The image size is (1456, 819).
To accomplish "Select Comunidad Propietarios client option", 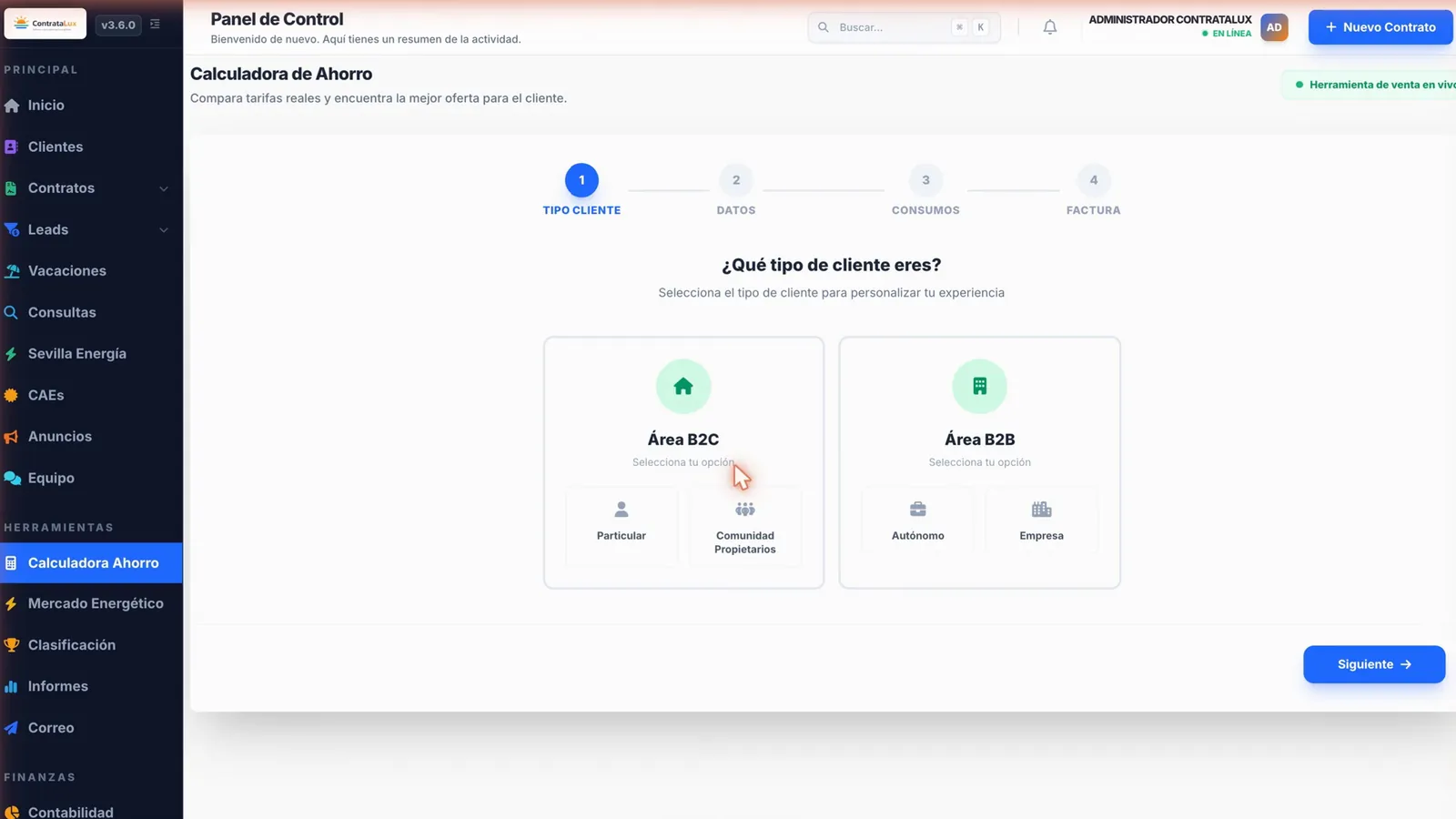I will click(745, 526).
